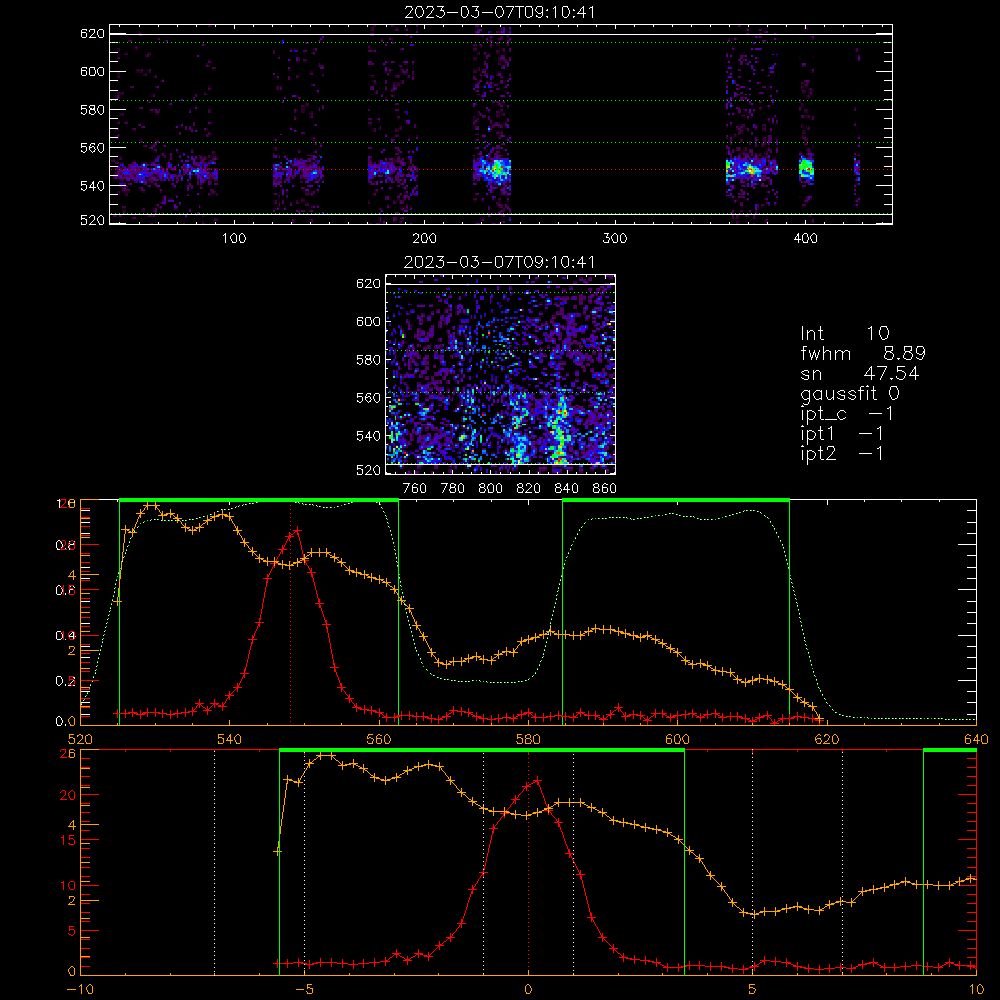Click the 300 tick label under top image

(615, 239)
